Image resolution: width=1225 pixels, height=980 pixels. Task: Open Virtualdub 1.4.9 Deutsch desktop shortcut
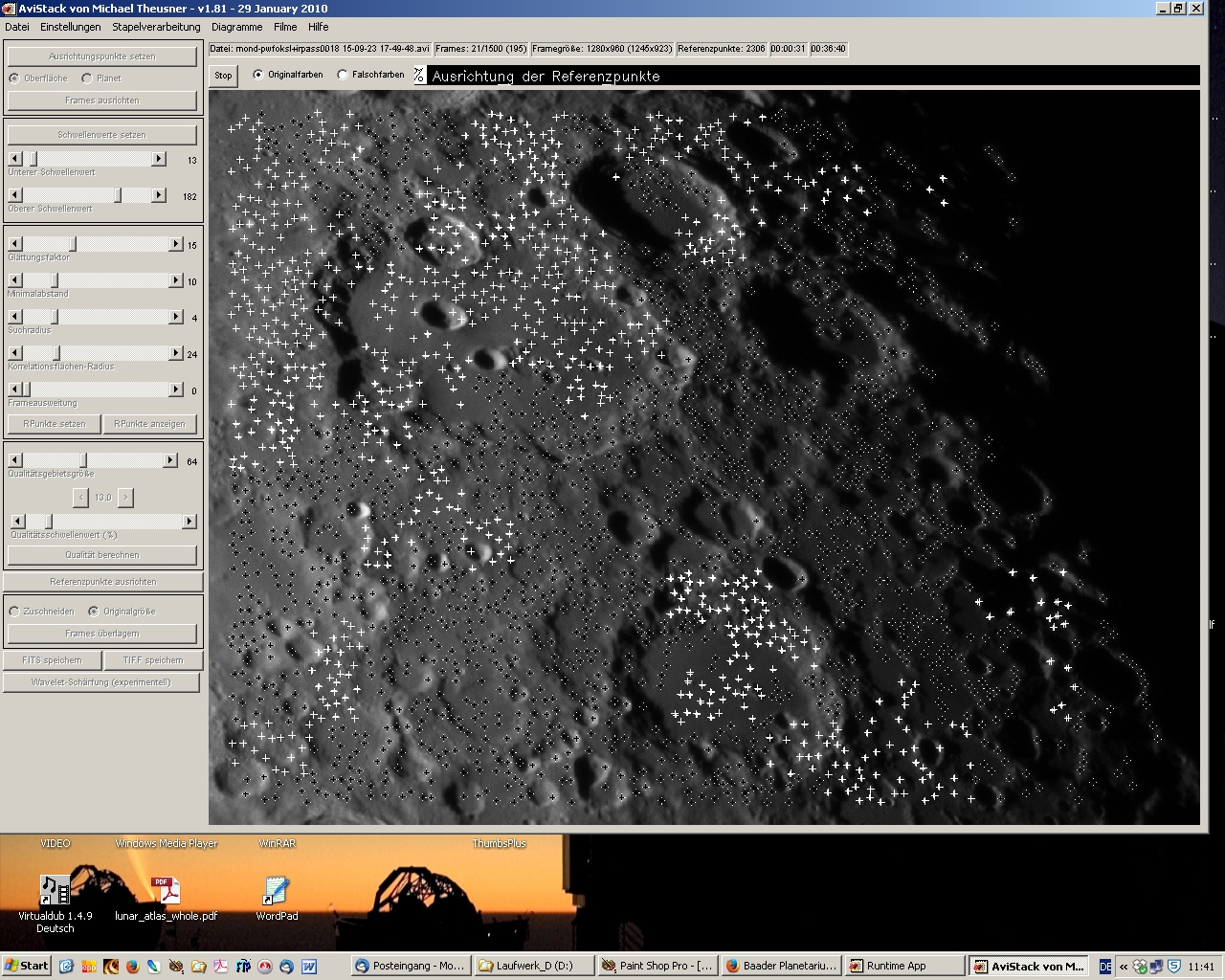(x=55, y=891)
